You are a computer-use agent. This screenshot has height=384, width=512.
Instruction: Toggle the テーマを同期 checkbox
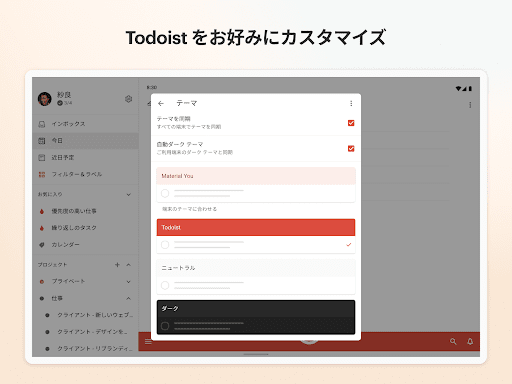351,123
